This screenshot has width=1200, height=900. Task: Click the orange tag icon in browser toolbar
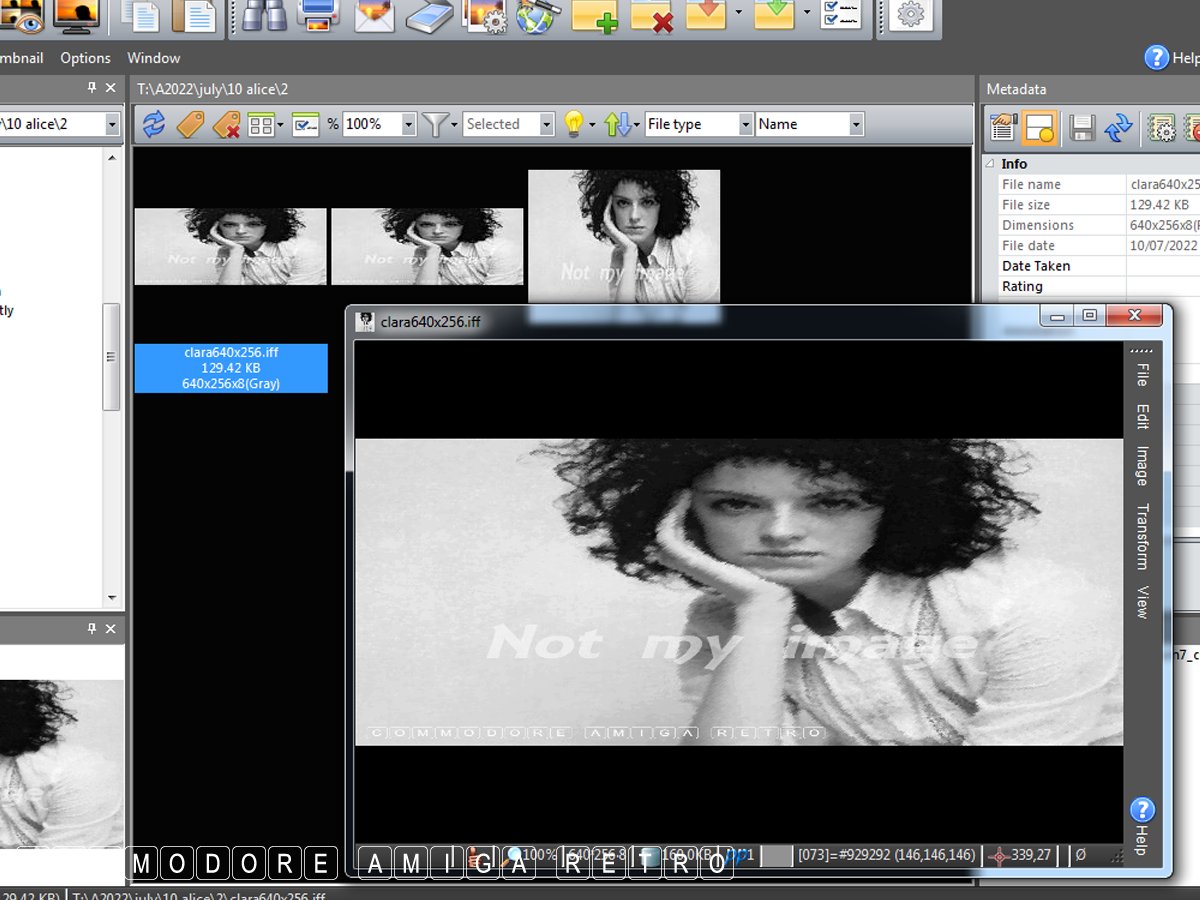(190, 124)
